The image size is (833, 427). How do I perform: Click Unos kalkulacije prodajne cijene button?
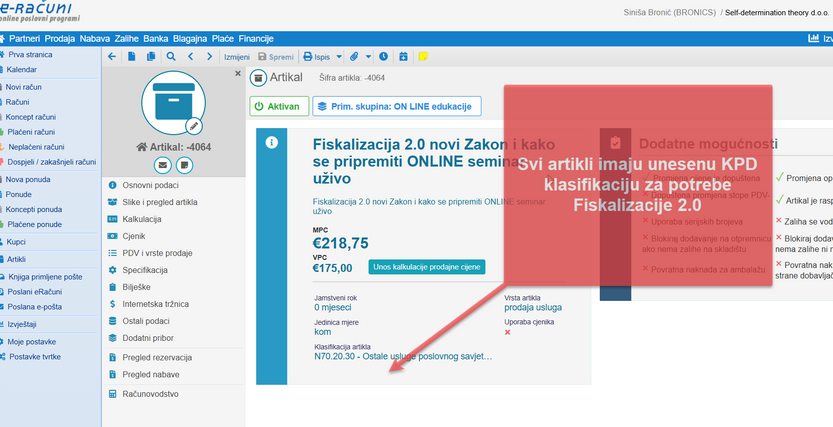pos(427,267)
